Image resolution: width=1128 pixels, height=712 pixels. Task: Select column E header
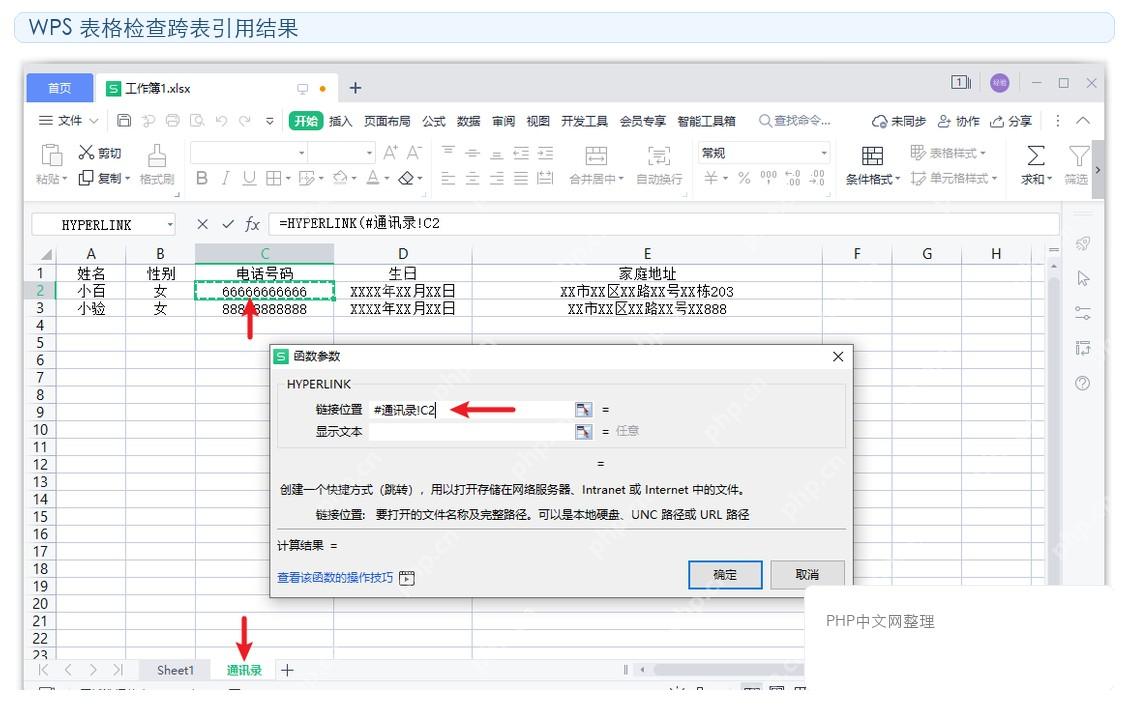coord(647,253)
